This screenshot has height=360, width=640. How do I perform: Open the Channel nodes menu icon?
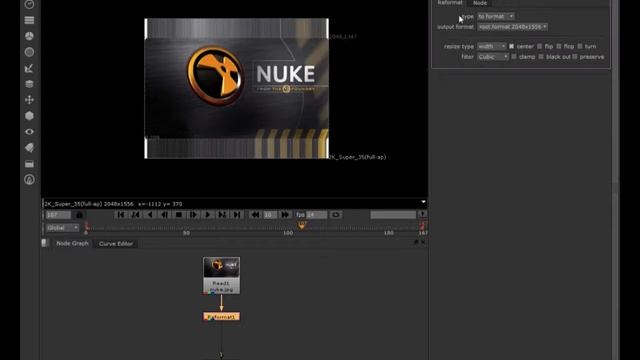29,20
